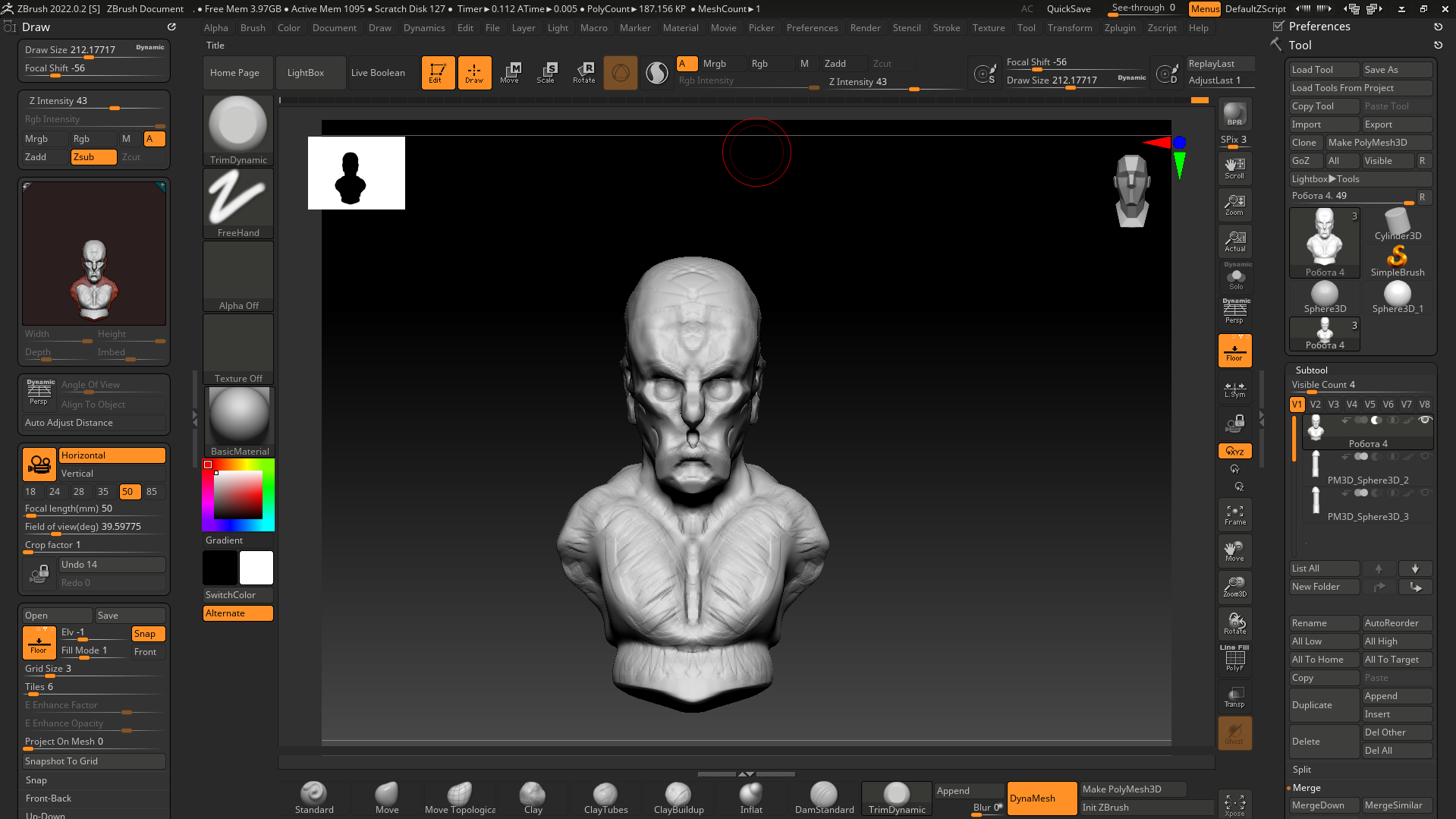1456x819 pixels.
Task: Disable the Transp transparency toggle
Action: pyautogui.click(x=1234, y=697)
